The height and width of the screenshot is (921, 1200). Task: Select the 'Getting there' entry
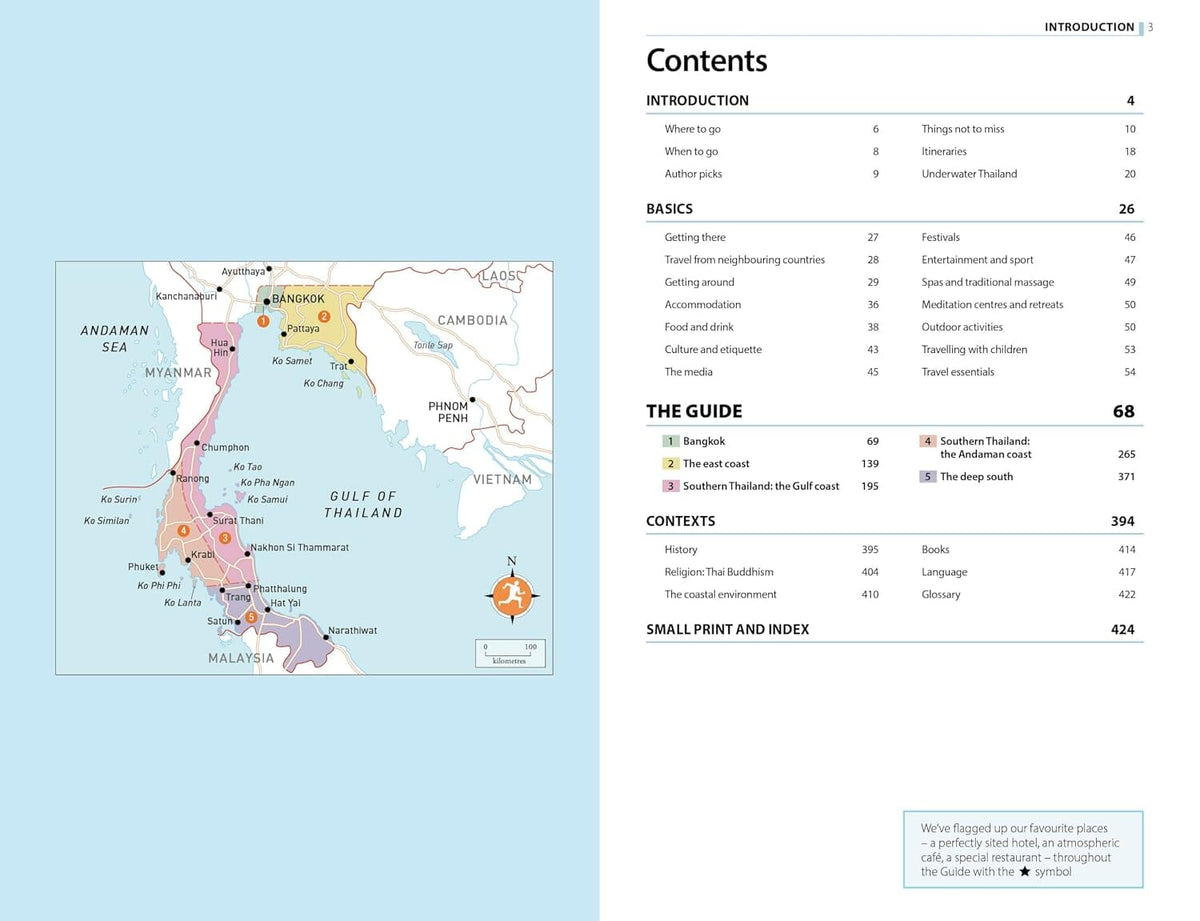click(695, 238)
